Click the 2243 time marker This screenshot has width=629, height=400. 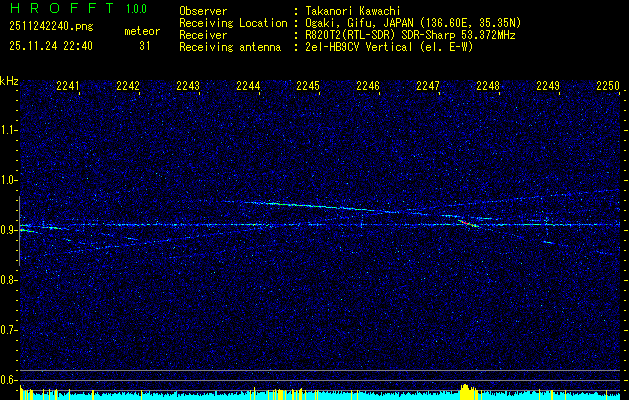(188, 85)
